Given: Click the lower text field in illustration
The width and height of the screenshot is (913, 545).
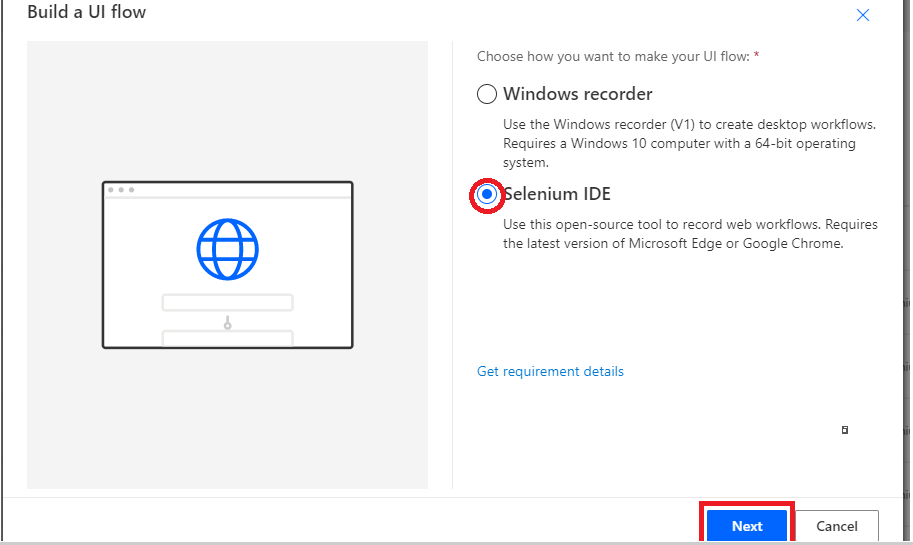Looking at the screenshot, I should 228,338.
